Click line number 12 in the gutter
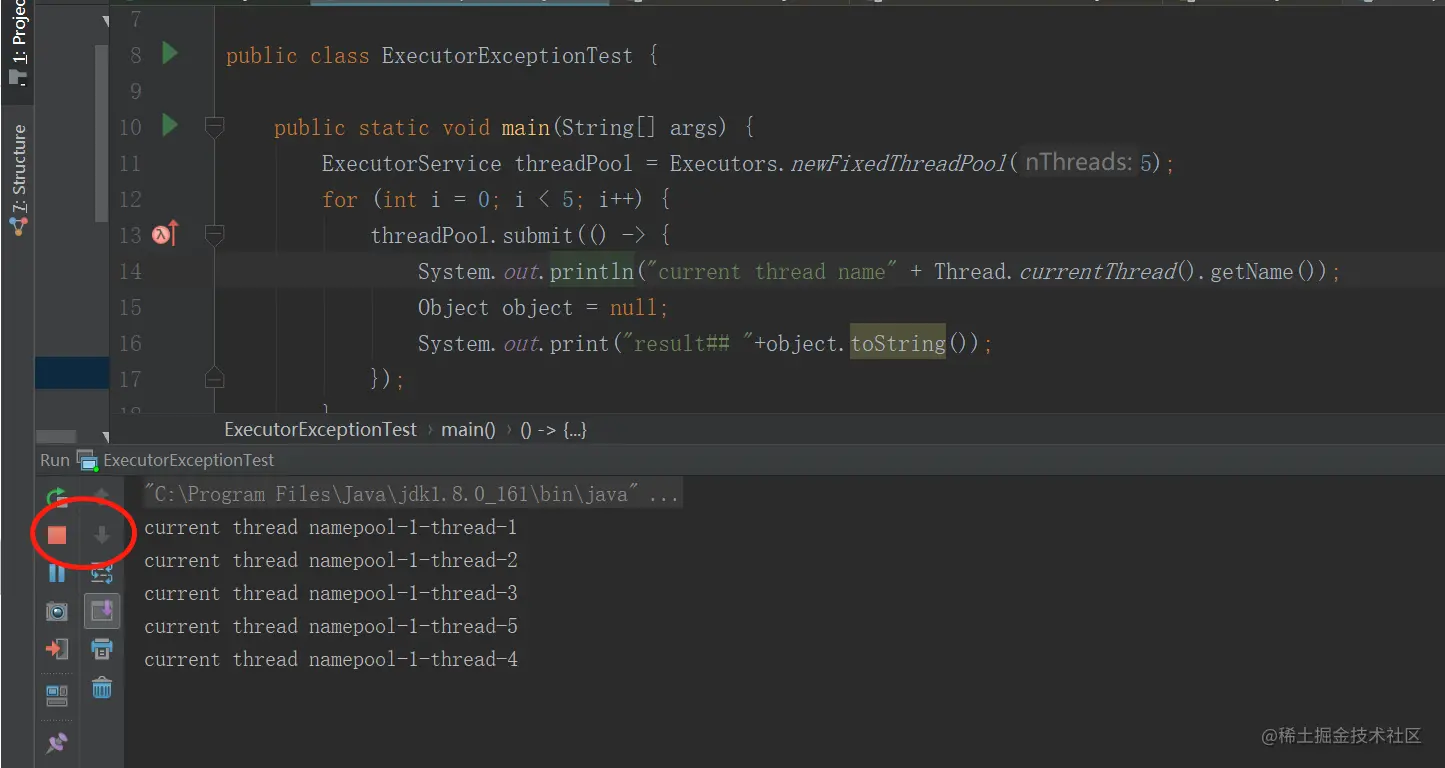Screen dimensions: 1445x768 click(x=130, y=199)
